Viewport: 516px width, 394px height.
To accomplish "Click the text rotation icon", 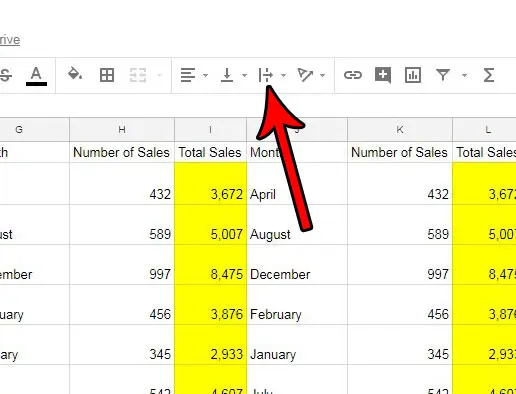I will 305,75.
